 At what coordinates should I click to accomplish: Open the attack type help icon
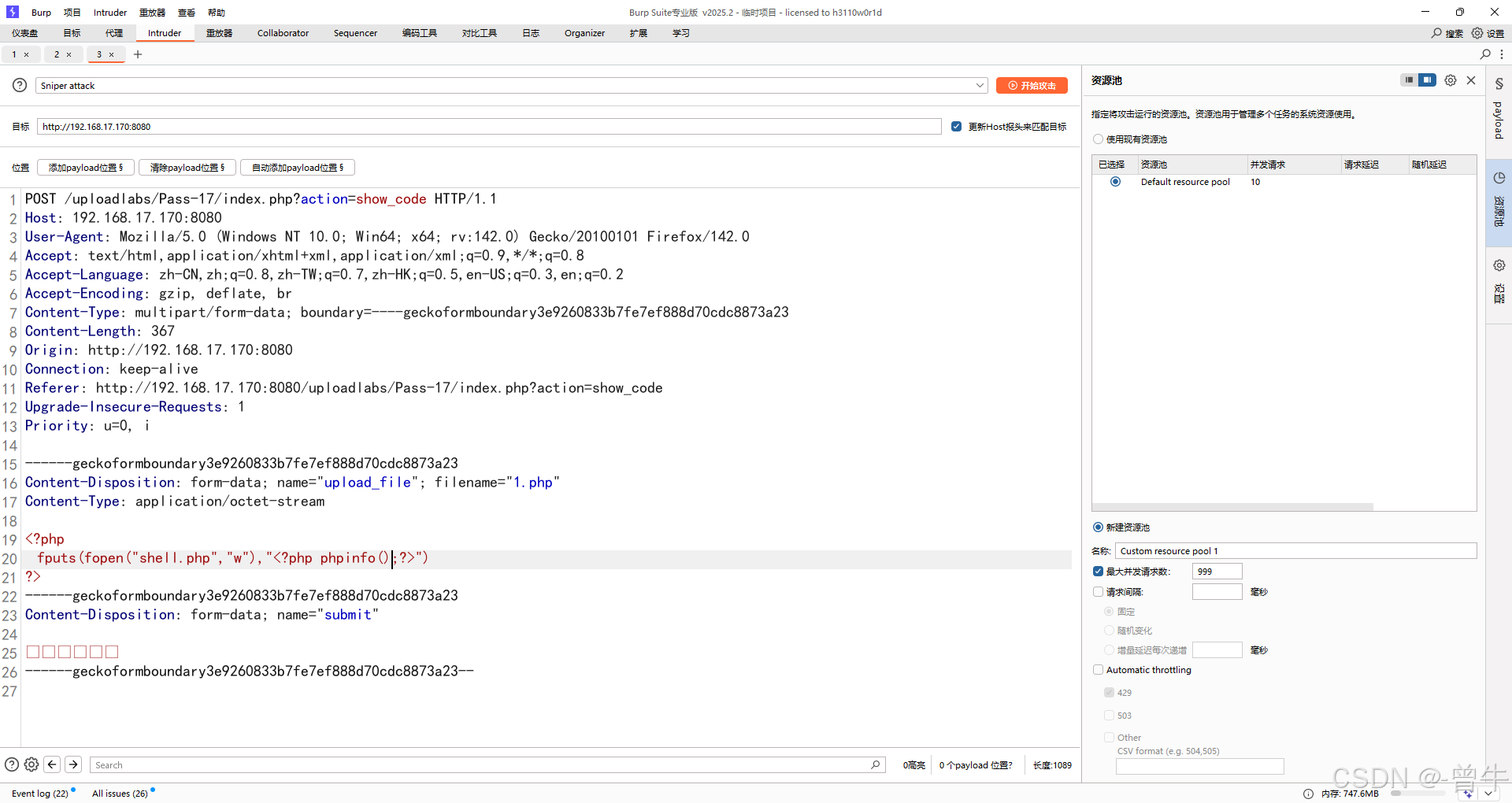click(20, 85)
